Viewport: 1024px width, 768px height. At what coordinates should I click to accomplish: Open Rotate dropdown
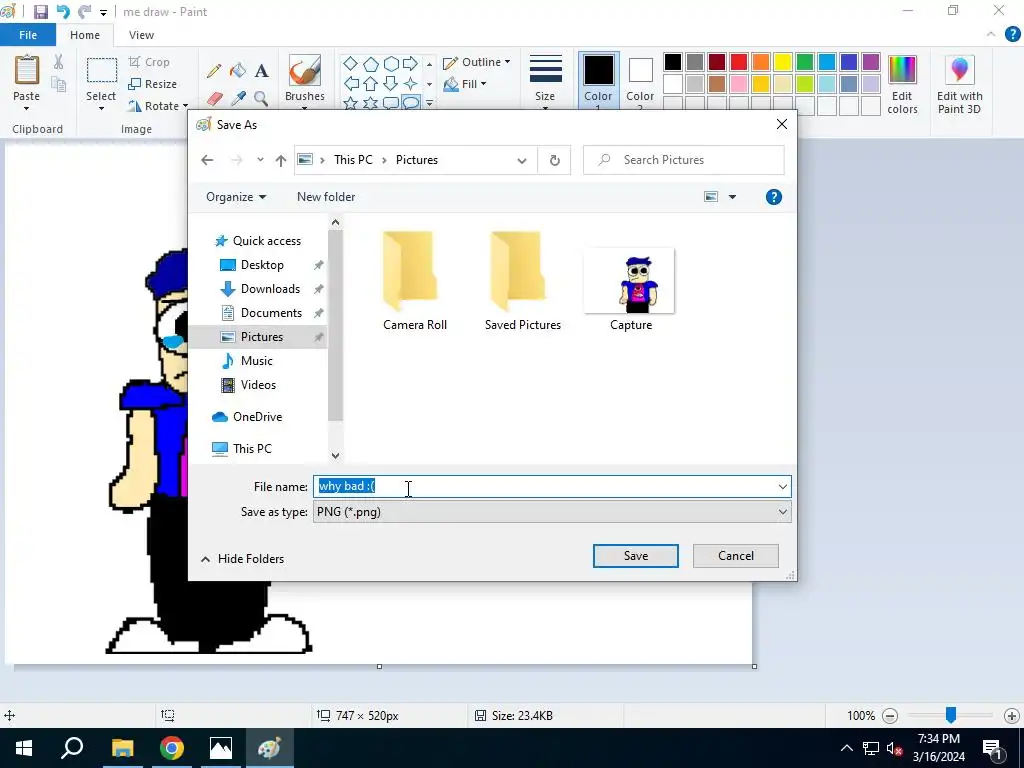(x=159, y=106)
